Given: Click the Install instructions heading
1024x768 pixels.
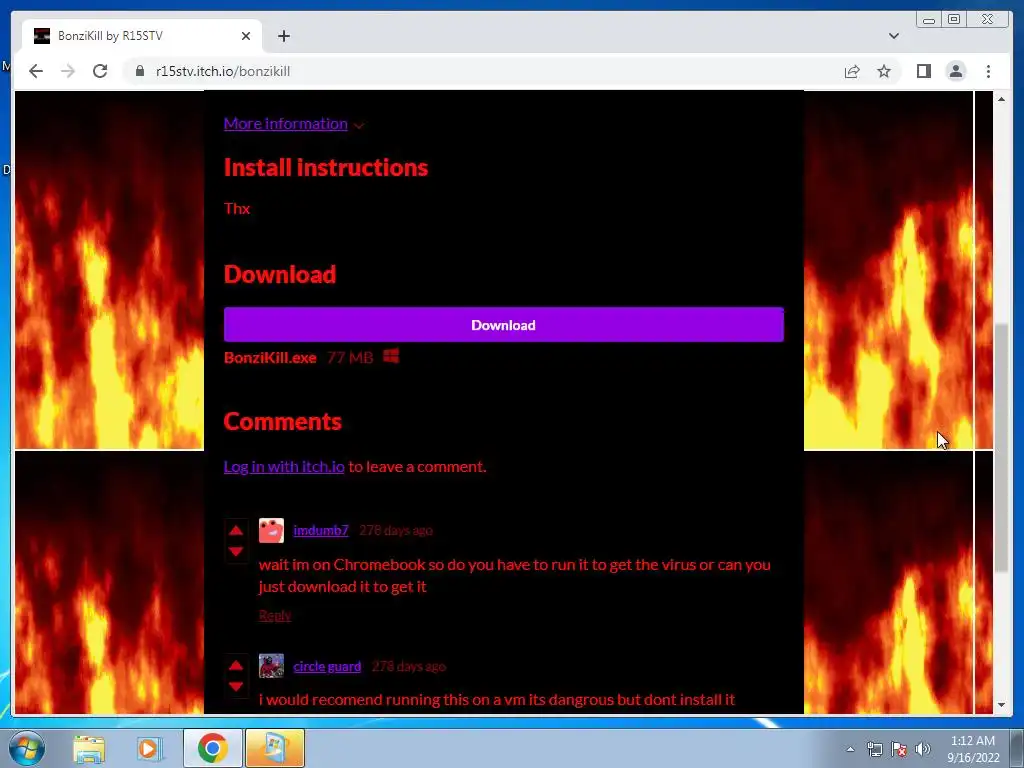Looking at the screenshot, I should point(326,168).
